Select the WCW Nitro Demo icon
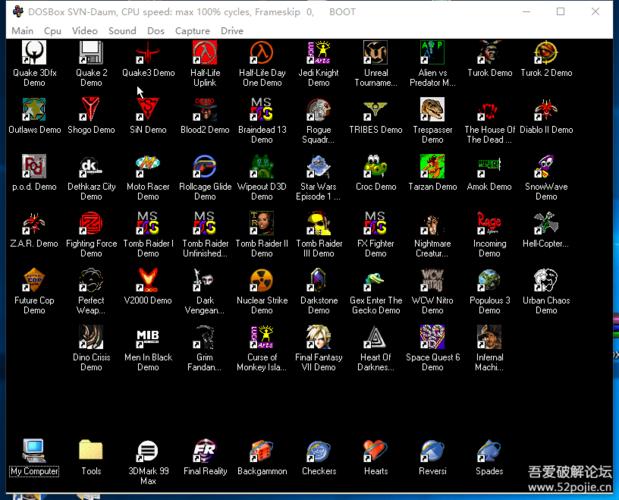Screen dimensions: 619x500 432,280
